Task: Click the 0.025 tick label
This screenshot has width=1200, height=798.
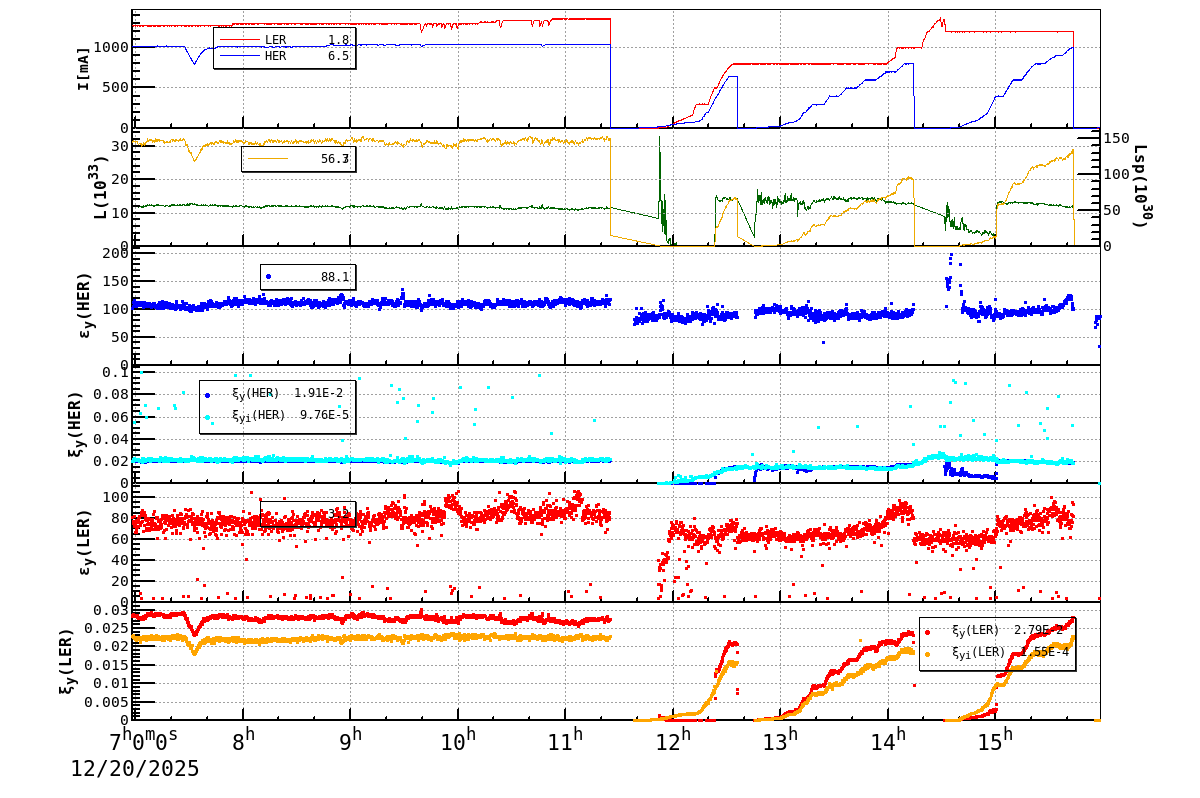Action: (x=108, y=629)
